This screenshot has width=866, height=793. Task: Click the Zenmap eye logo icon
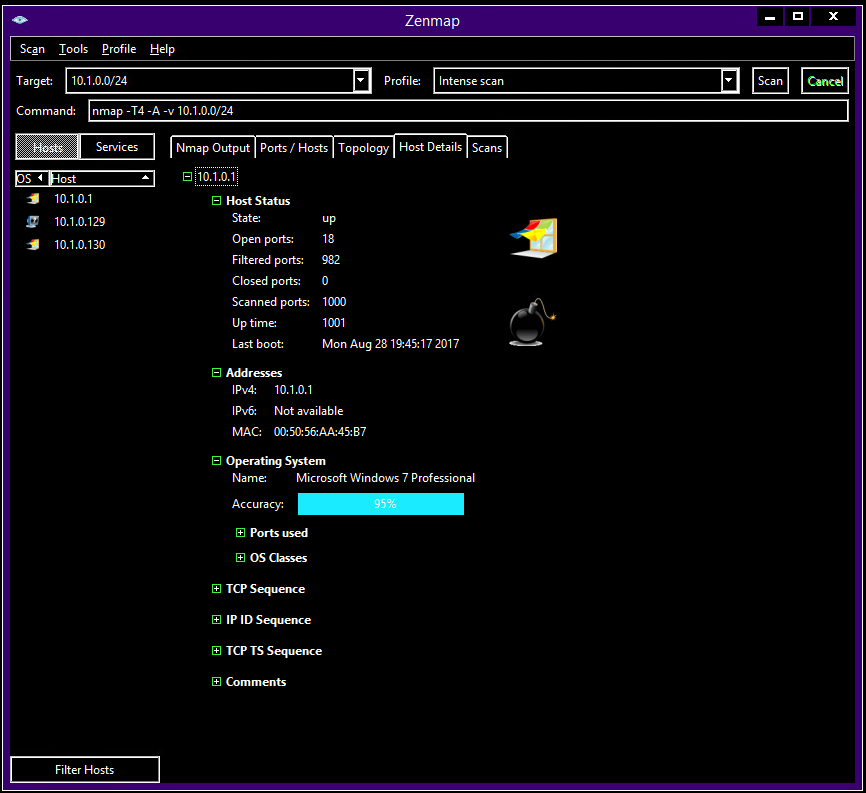19,20
